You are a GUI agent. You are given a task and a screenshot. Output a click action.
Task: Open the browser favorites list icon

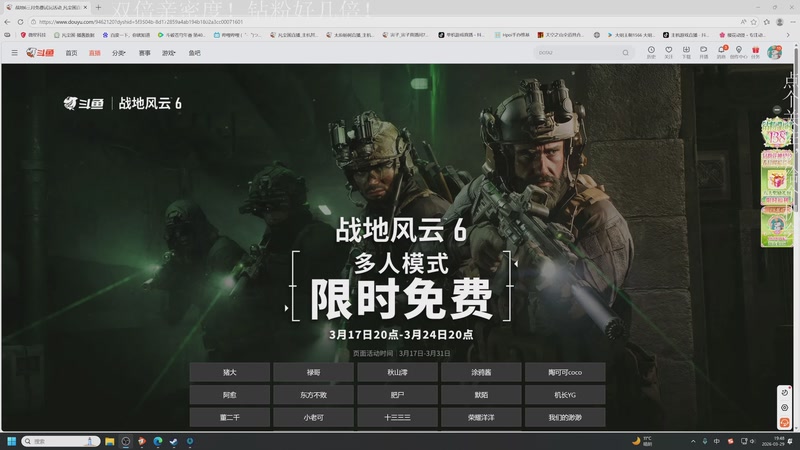766,22
